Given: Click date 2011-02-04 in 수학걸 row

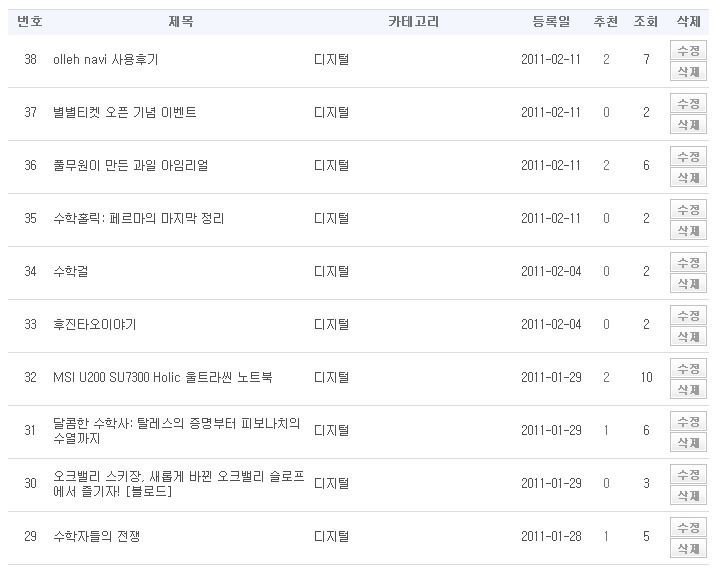Looking at the screenshot, I should (551, 271).
